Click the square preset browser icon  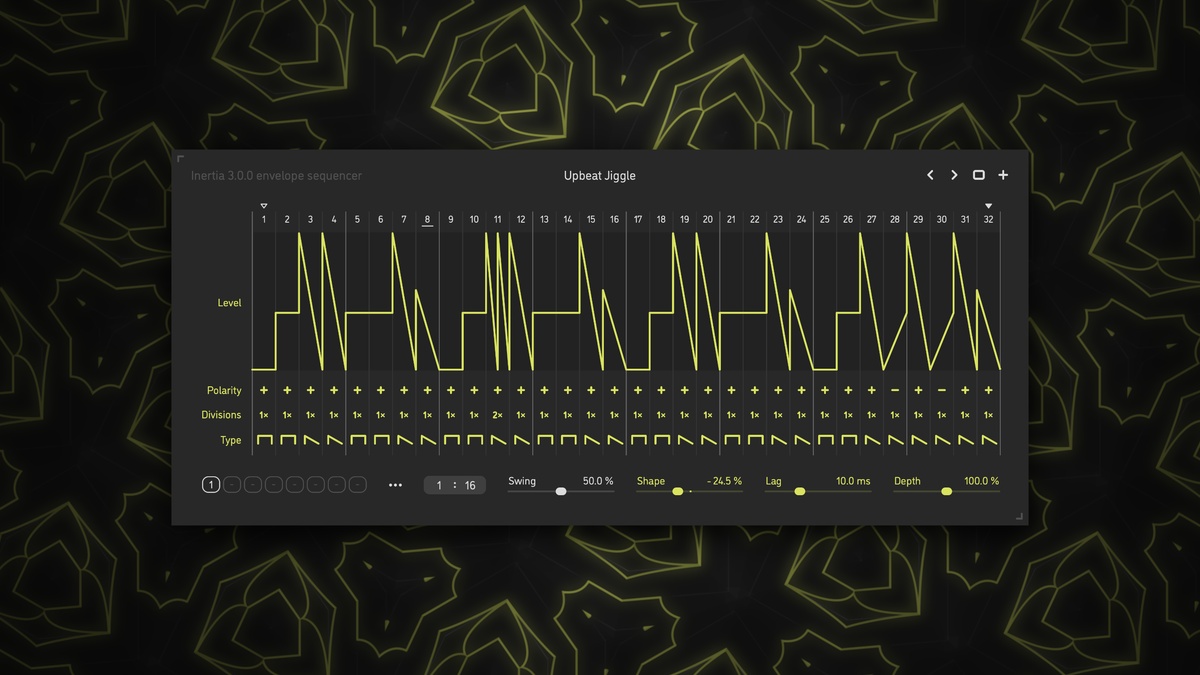[979, 175]
